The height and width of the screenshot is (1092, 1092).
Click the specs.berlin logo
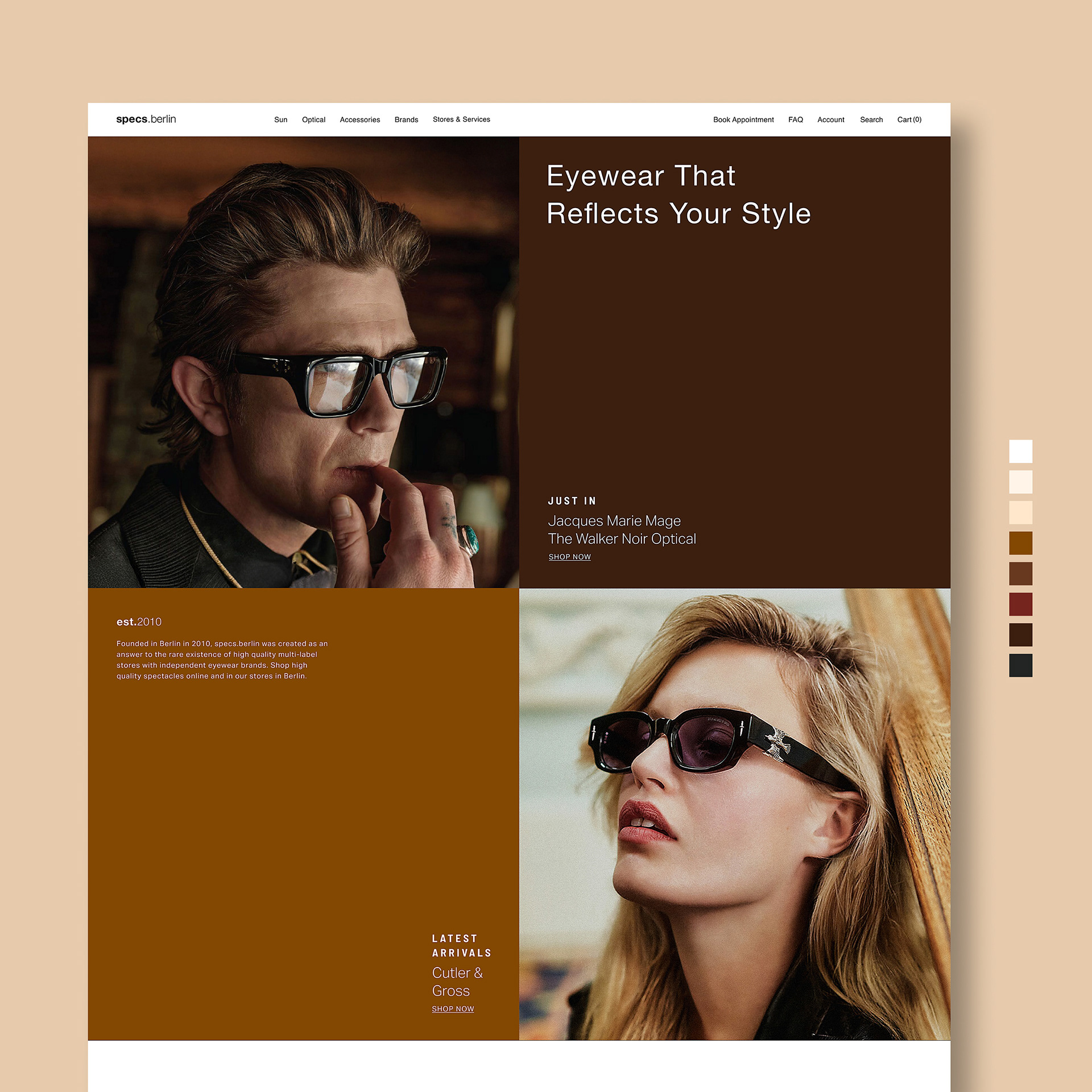[x=146, y=119]
